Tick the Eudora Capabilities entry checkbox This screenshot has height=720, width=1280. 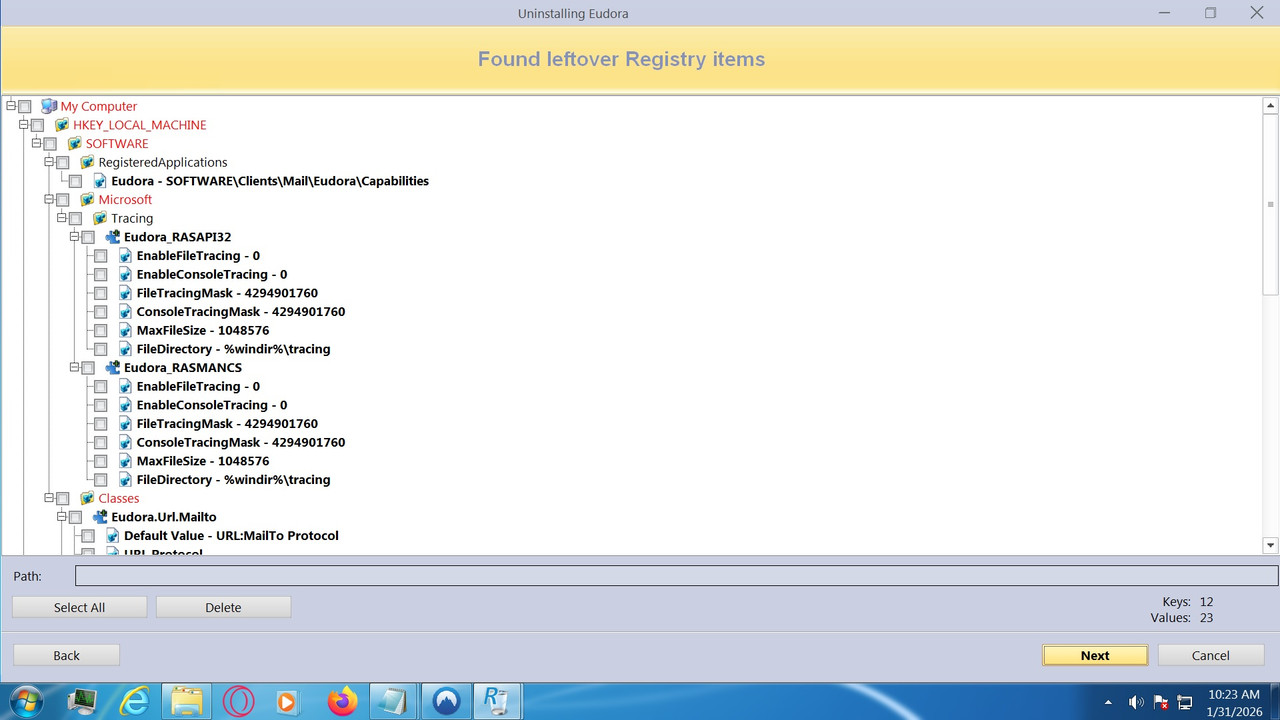tap(75, 181)
